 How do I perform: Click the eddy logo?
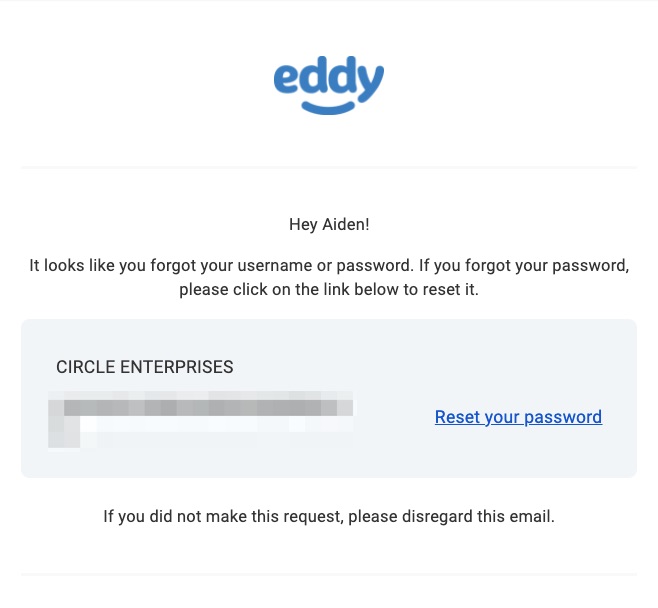point(329,85)
